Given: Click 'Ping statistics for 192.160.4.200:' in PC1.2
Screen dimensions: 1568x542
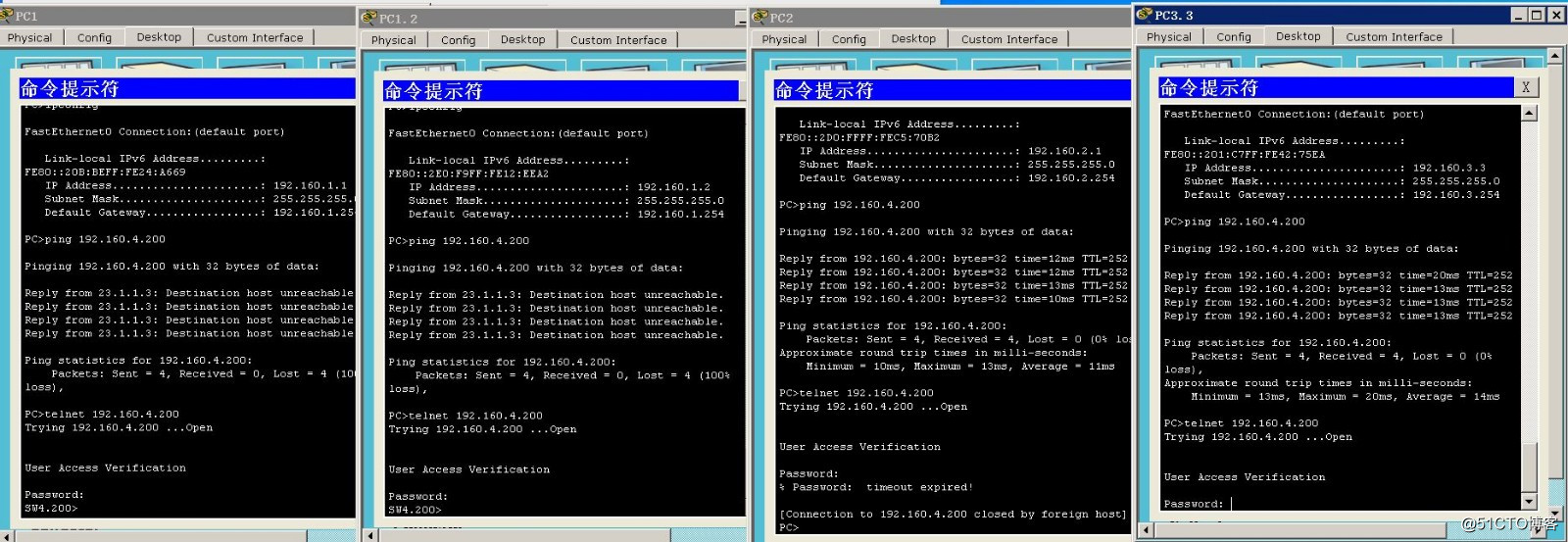Looking at the screenshot, I should (x=502, y=362).
